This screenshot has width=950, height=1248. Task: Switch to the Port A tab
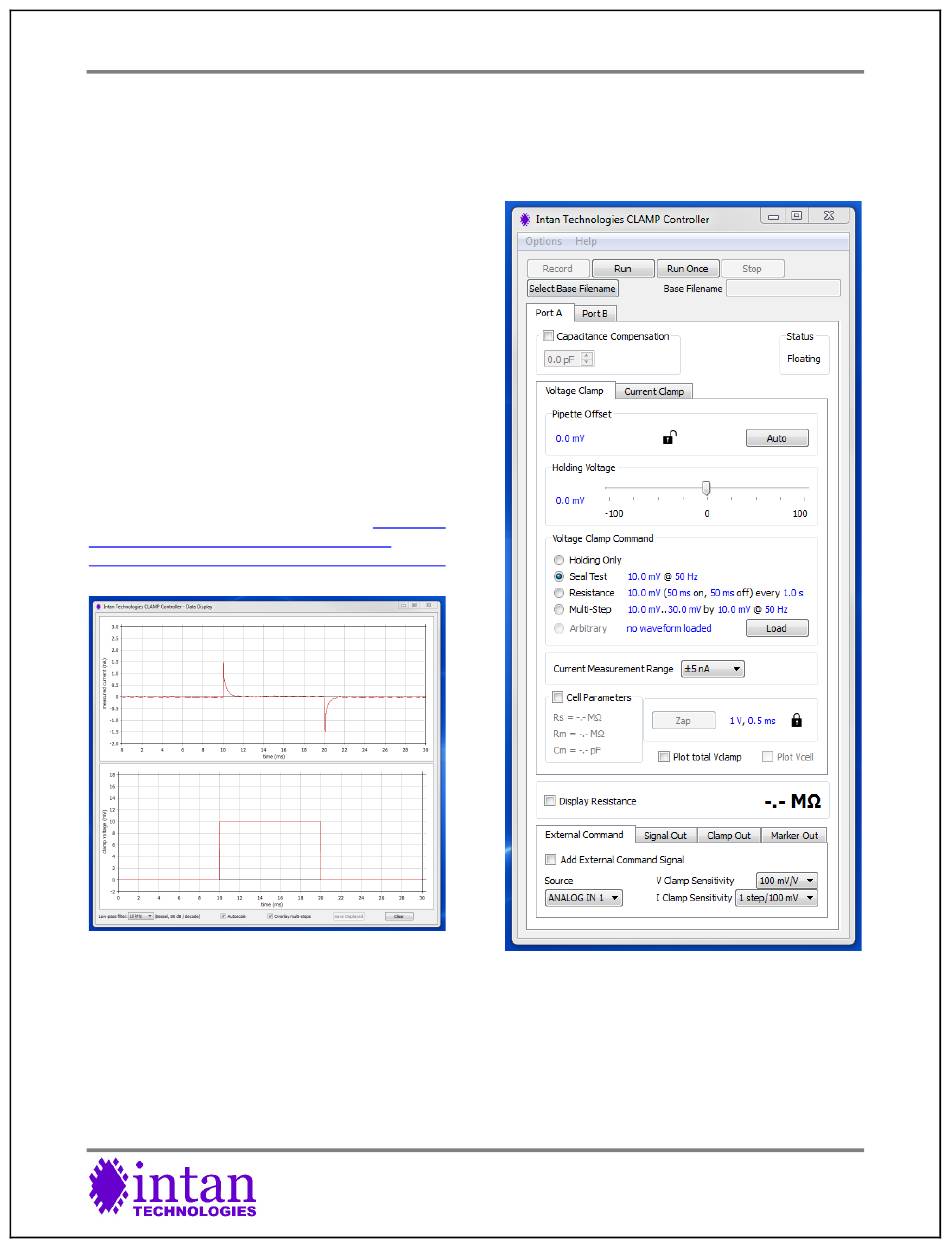tap(550, 313)
